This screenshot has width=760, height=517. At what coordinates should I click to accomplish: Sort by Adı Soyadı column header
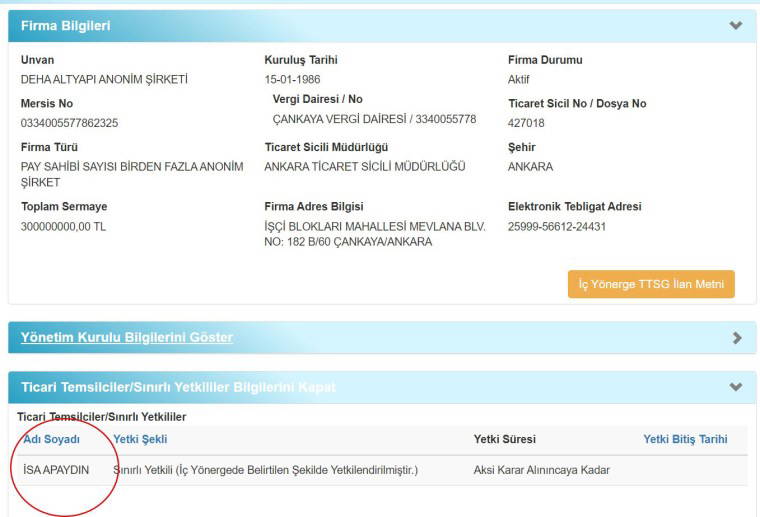(51, 439)
